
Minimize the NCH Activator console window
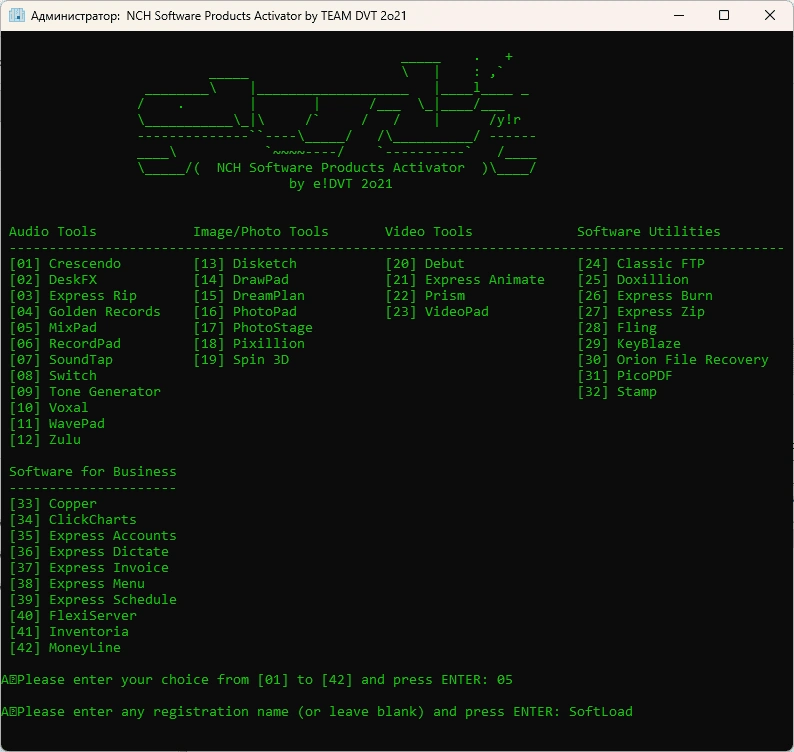679,16
